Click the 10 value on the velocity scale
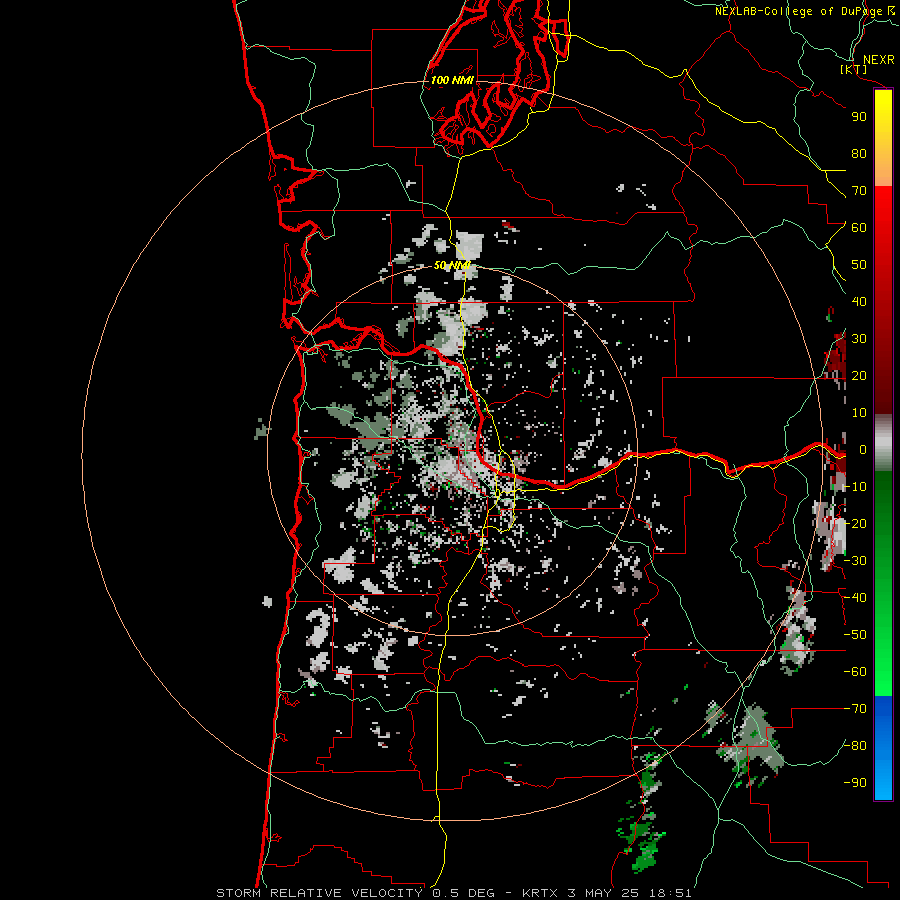 859,413
